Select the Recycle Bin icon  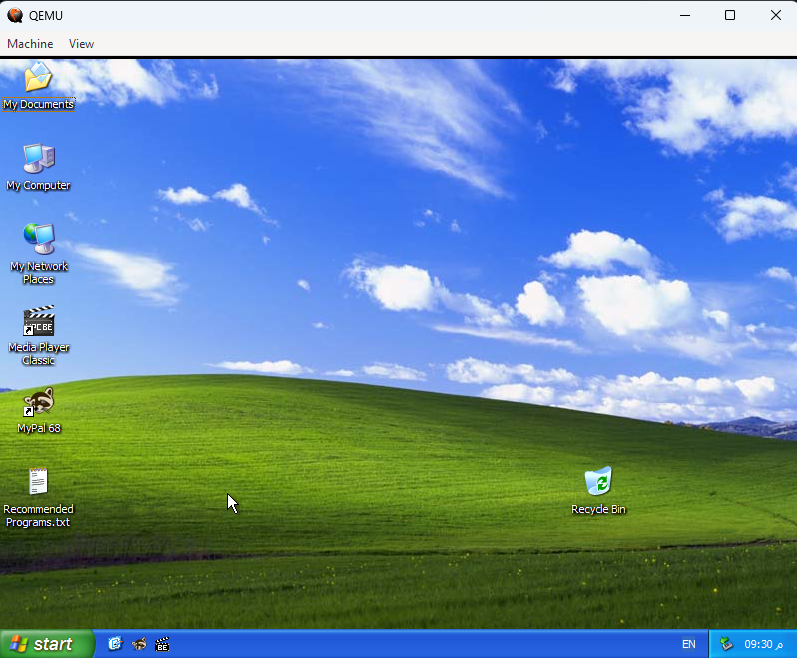pos(598,491)
